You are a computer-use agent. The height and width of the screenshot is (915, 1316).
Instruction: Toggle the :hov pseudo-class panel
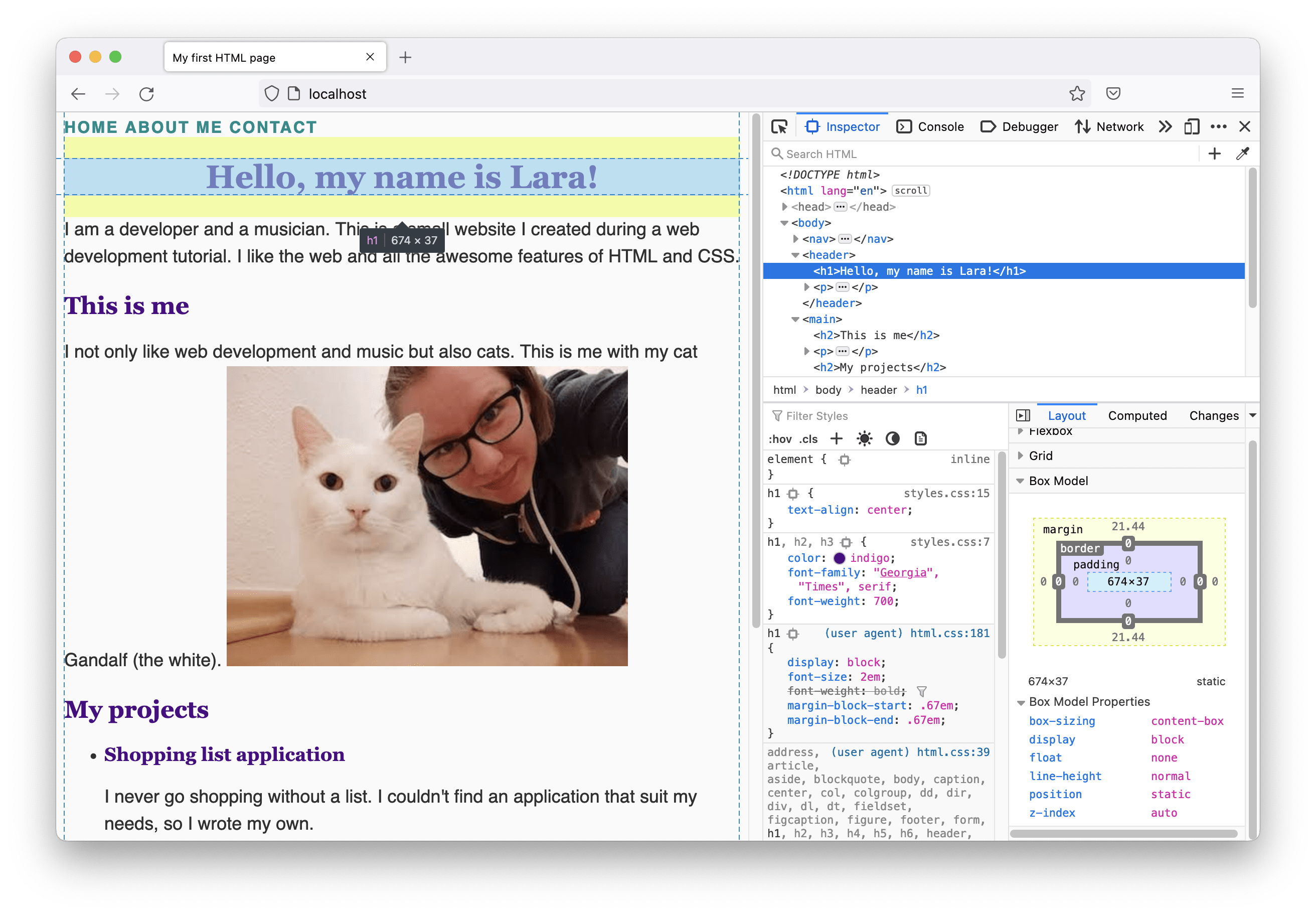(x=781, y=438)
